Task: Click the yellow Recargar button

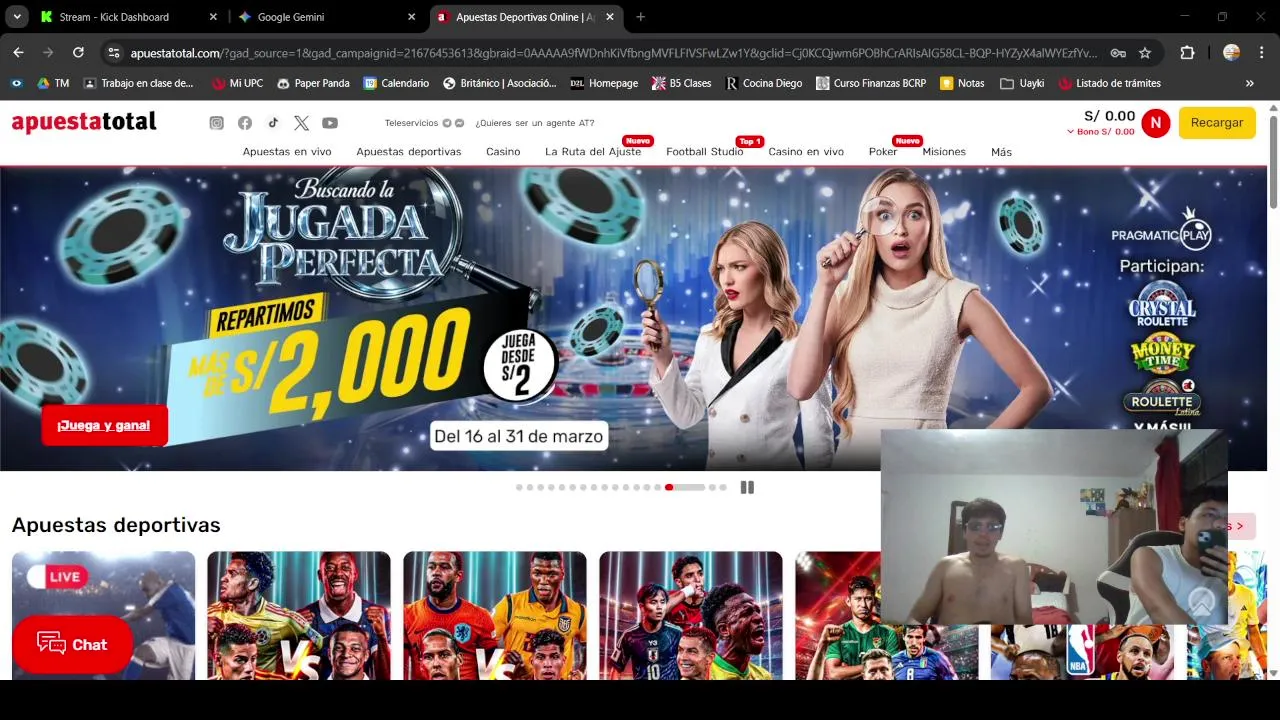Action: pyautogui.click(x=1217, y=123)
